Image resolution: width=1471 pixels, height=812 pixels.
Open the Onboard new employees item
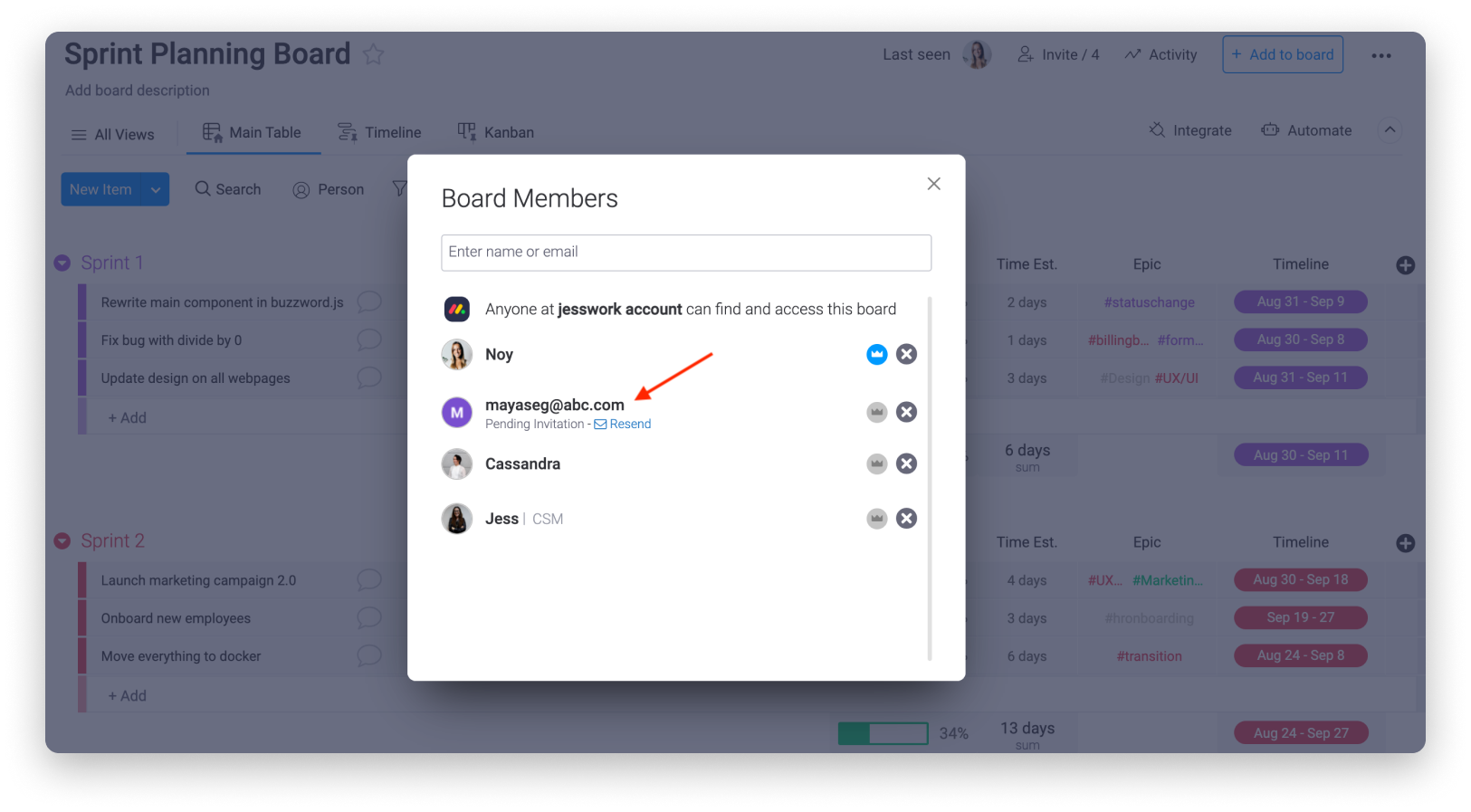(x=176, y=618)
